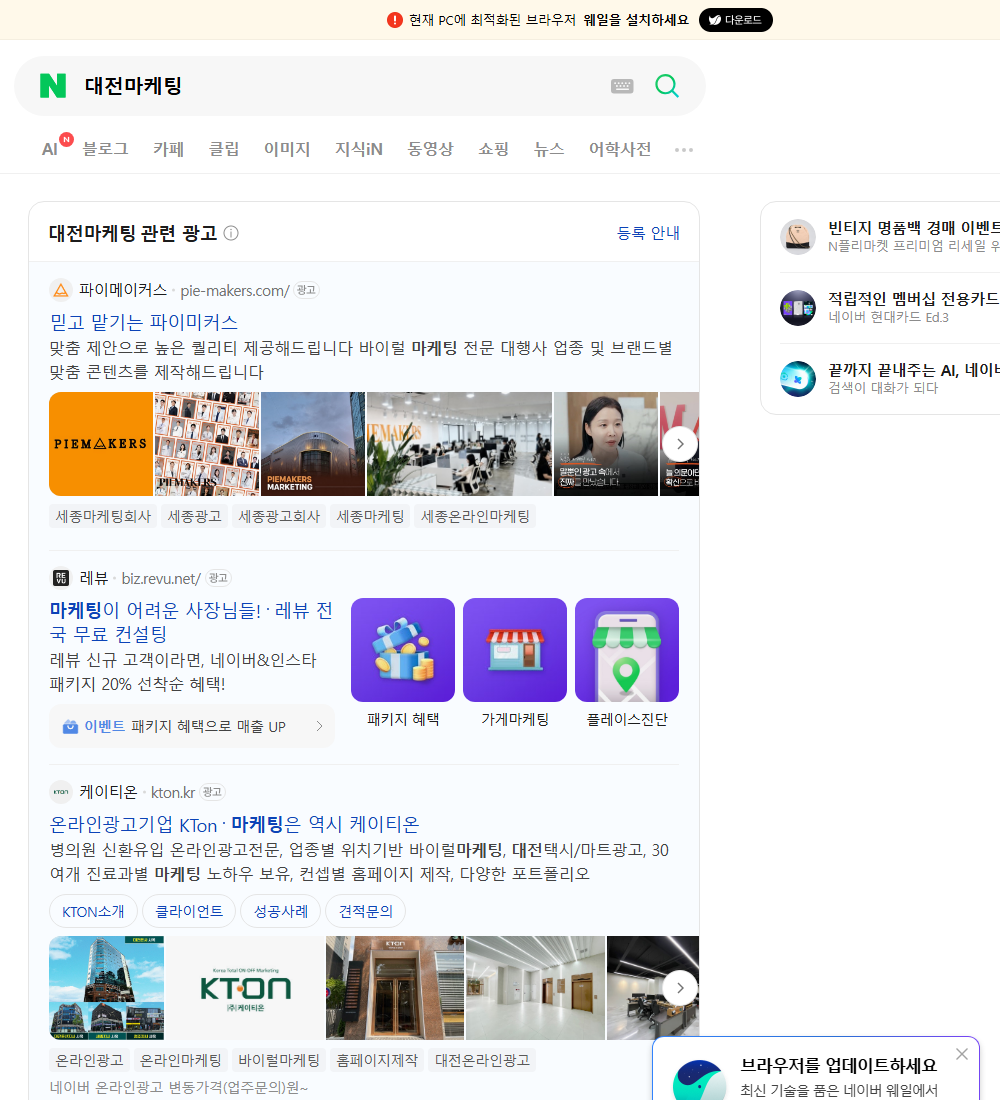This screenshot has width=1000, height=1100.
Task: Click the 멤버십 전용카드 round thumbnail
Action: pyautogui.click(x=798, y=308)
